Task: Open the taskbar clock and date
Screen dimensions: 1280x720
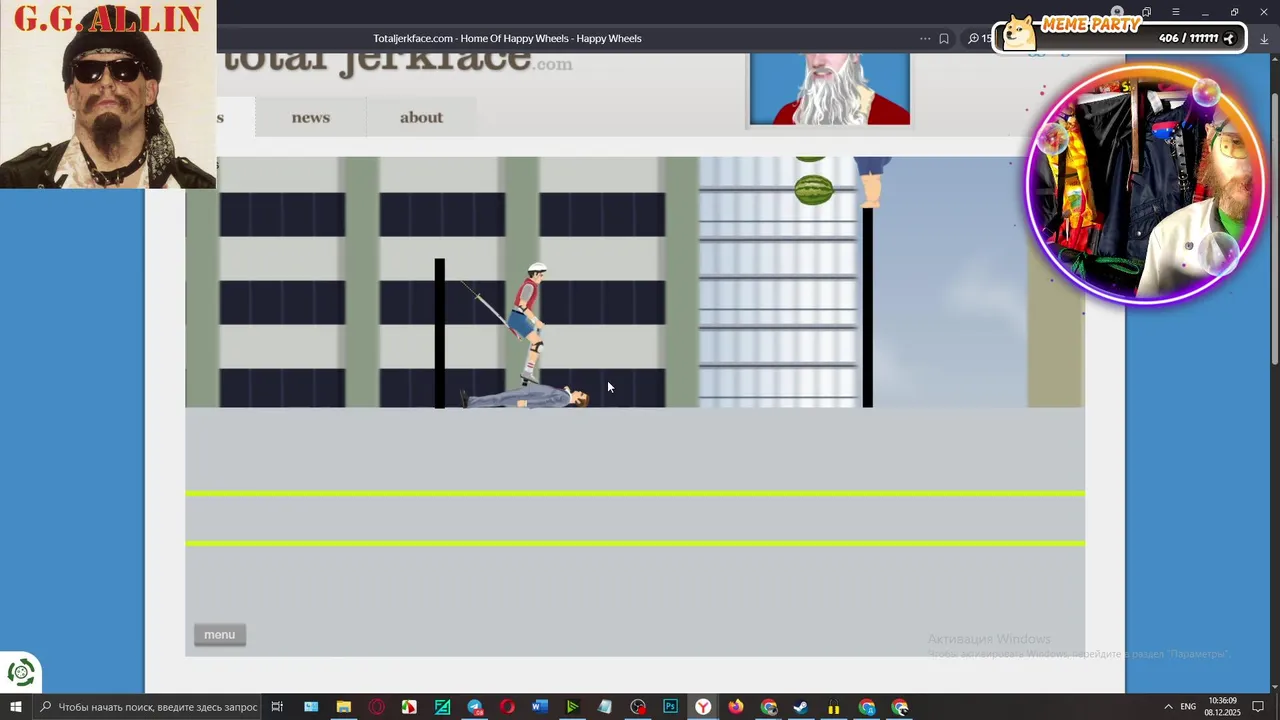Action: pos(1222,707)
